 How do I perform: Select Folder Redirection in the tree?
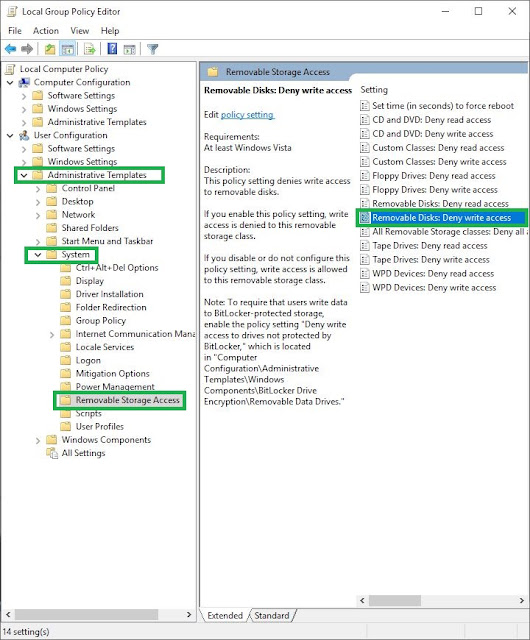111,307
